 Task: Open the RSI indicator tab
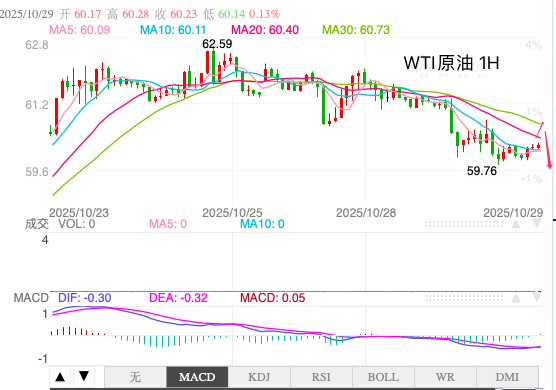[x=321, y=377]
